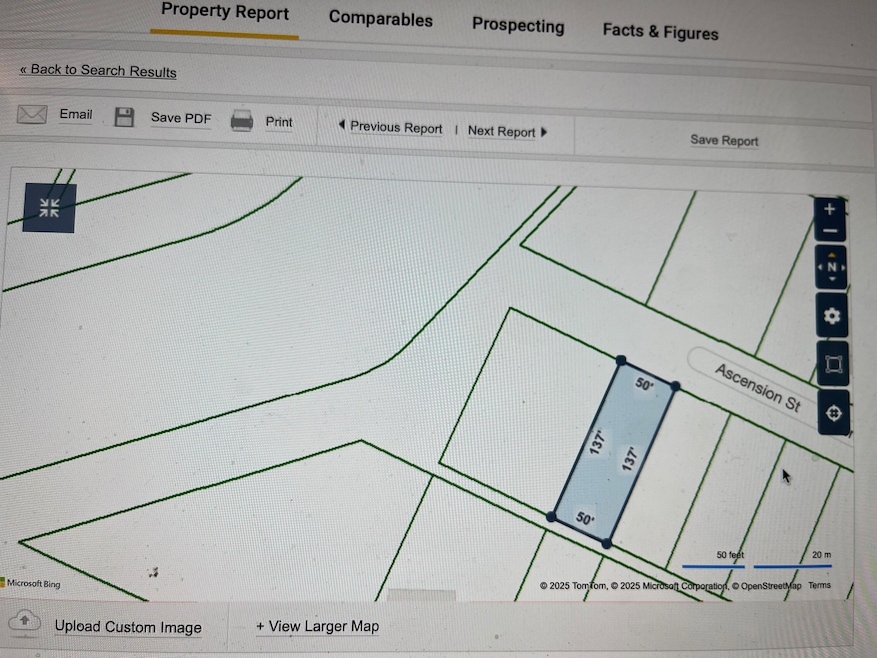This screenshot has height=658, width=877.
Task: Click the floppy disk Save PDF icon
Action: (x=124, y=118)
